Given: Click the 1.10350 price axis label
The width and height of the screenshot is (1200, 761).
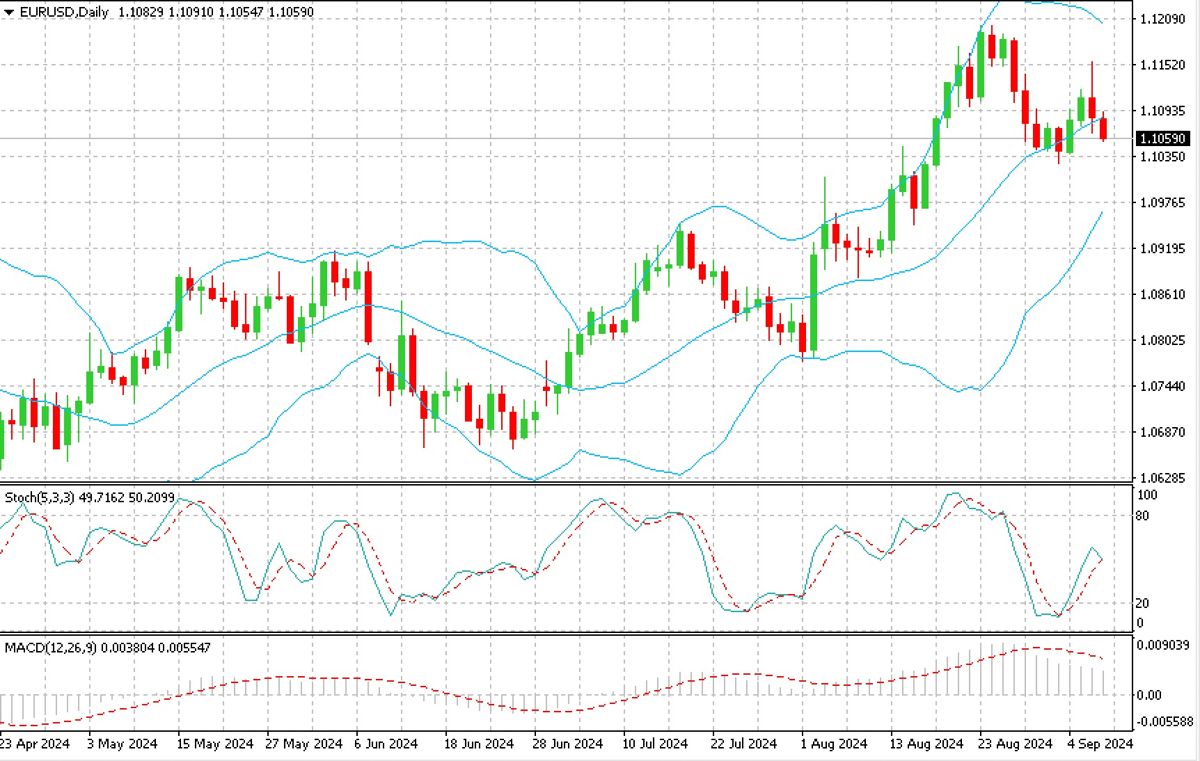Looking at the screenshot, I should pyautogui.click(x=1163, y=157).
